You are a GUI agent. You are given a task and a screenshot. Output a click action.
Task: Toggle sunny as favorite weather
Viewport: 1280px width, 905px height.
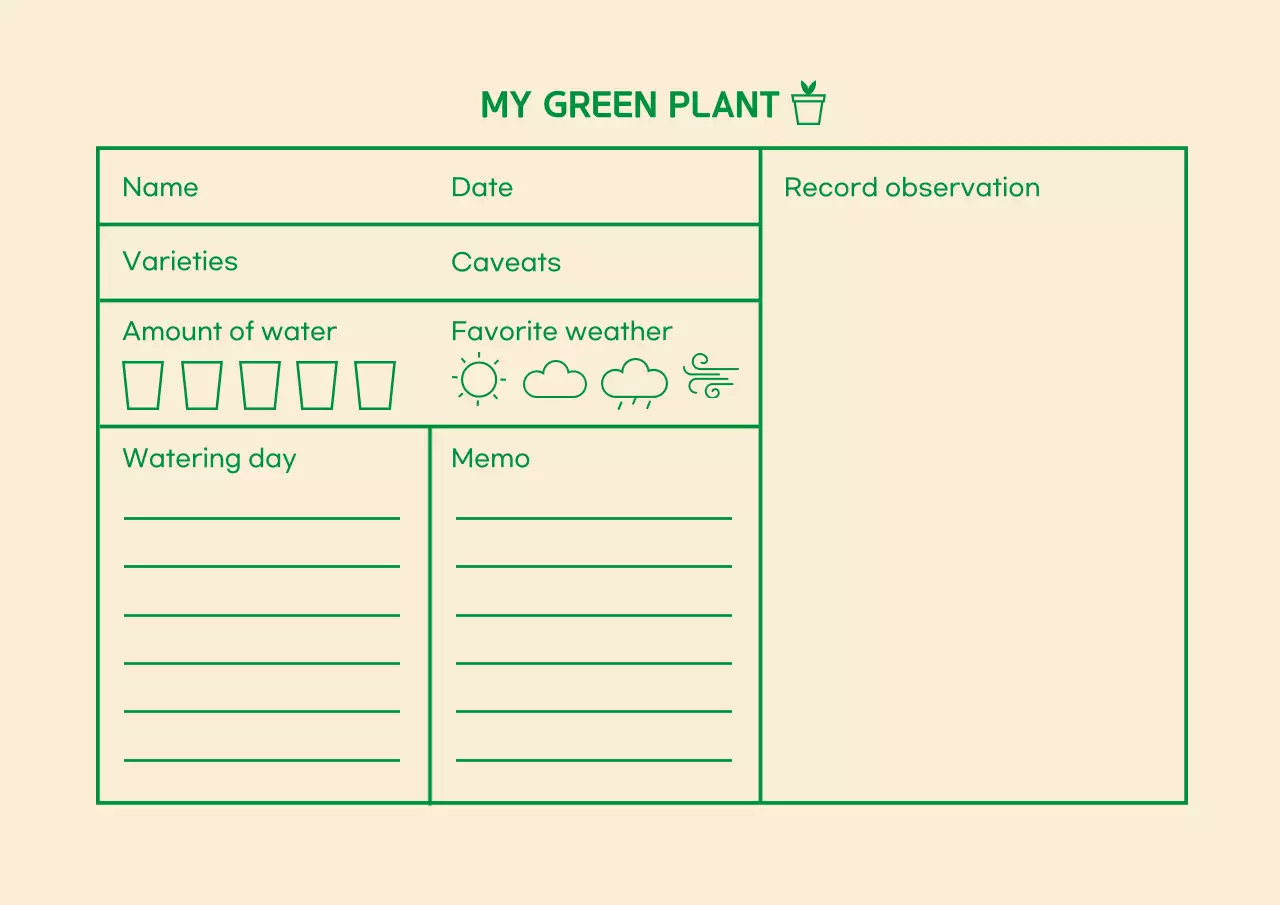tap(478, 380)
